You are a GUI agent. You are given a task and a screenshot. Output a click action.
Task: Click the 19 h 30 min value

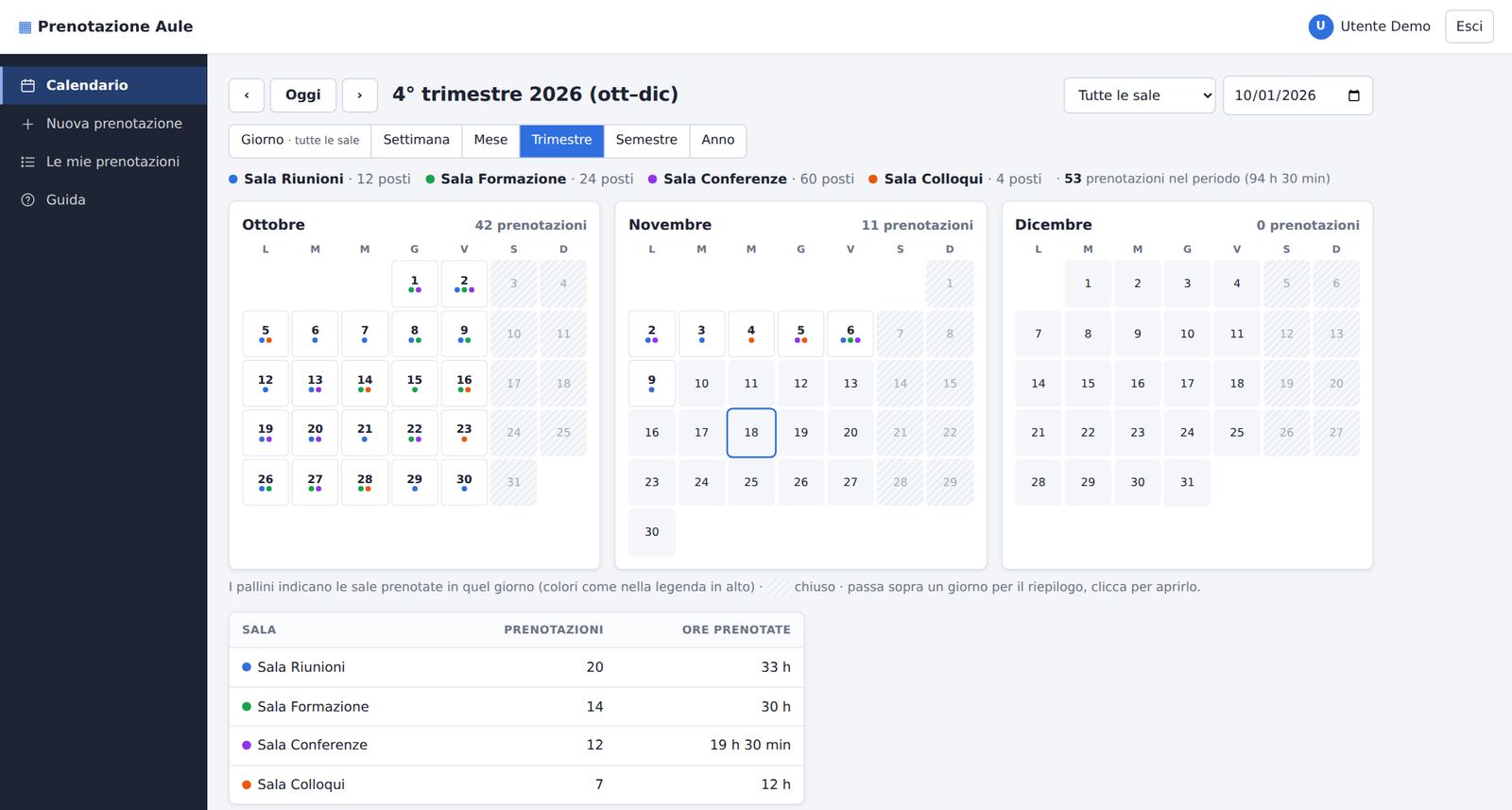750,745
